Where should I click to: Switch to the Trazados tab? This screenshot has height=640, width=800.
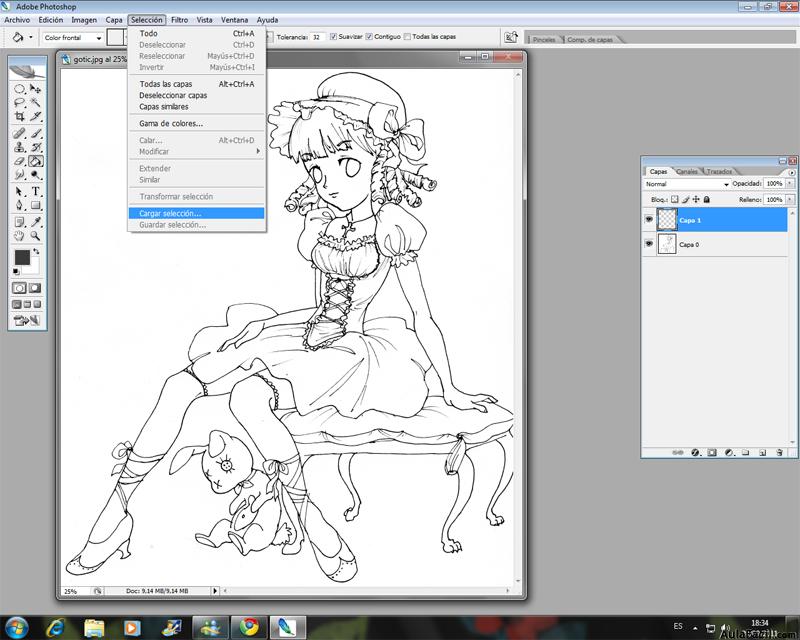tap(719, 171)
